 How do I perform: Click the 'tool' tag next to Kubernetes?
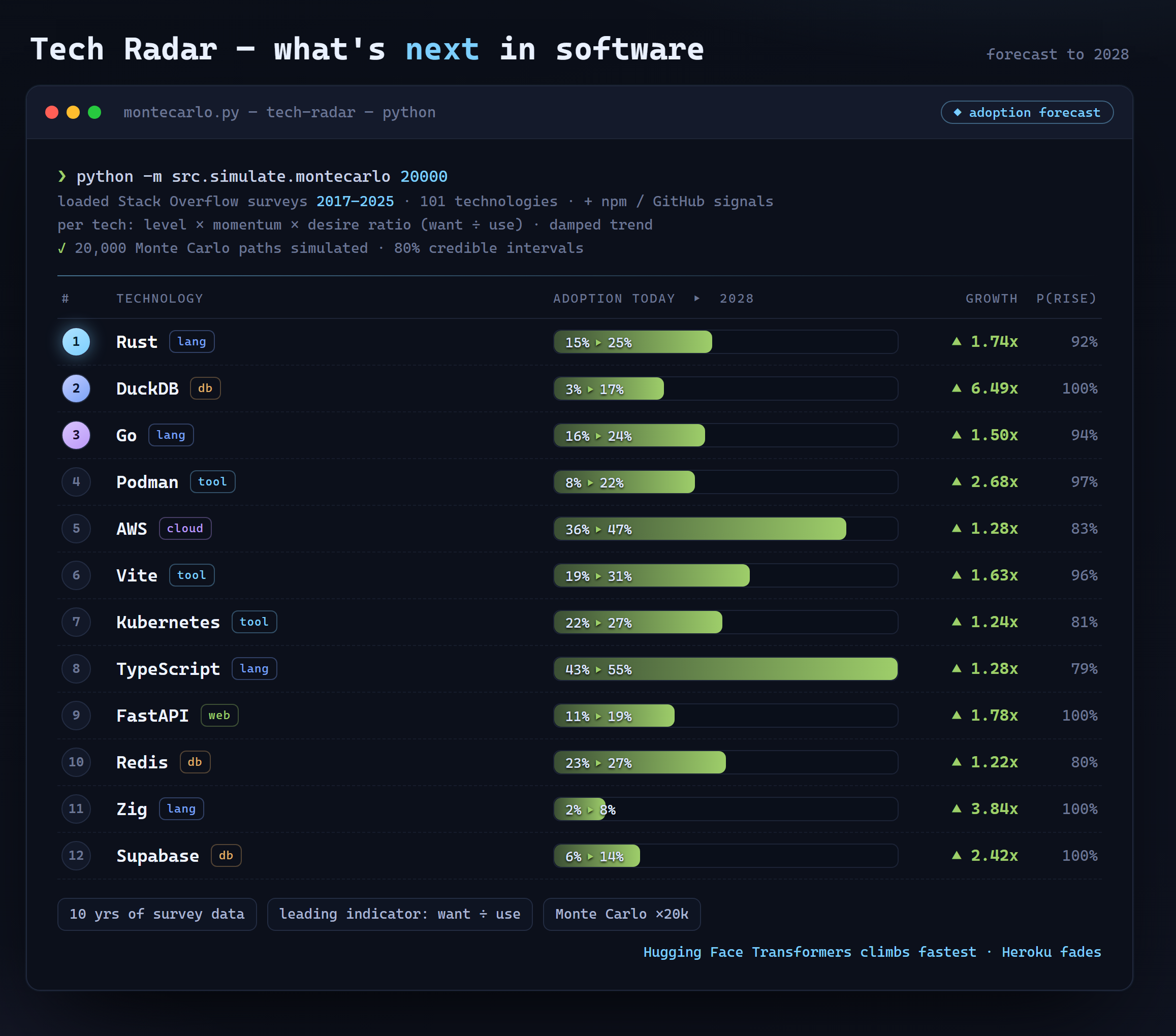(x=255, y=622)
